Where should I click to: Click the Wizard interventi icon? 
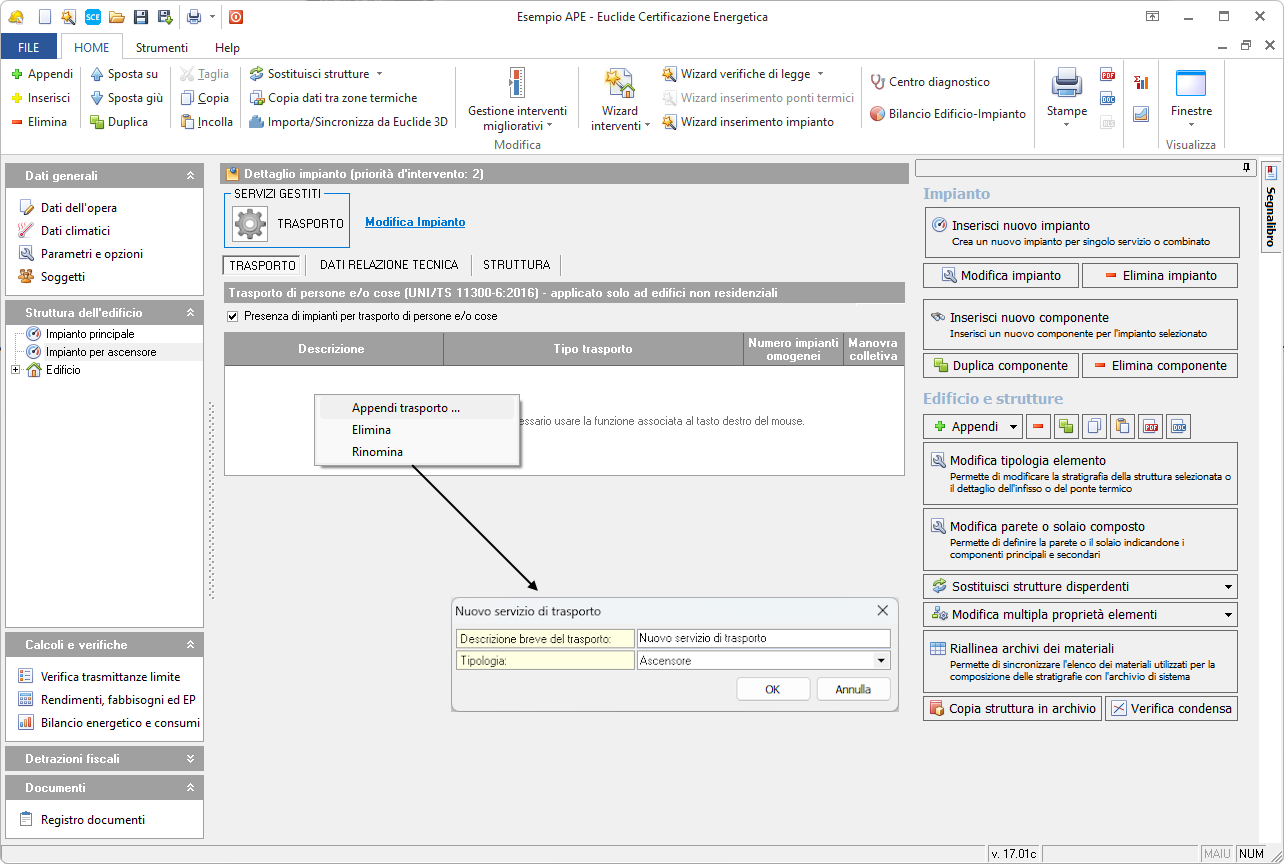click(x=620, y=84)
